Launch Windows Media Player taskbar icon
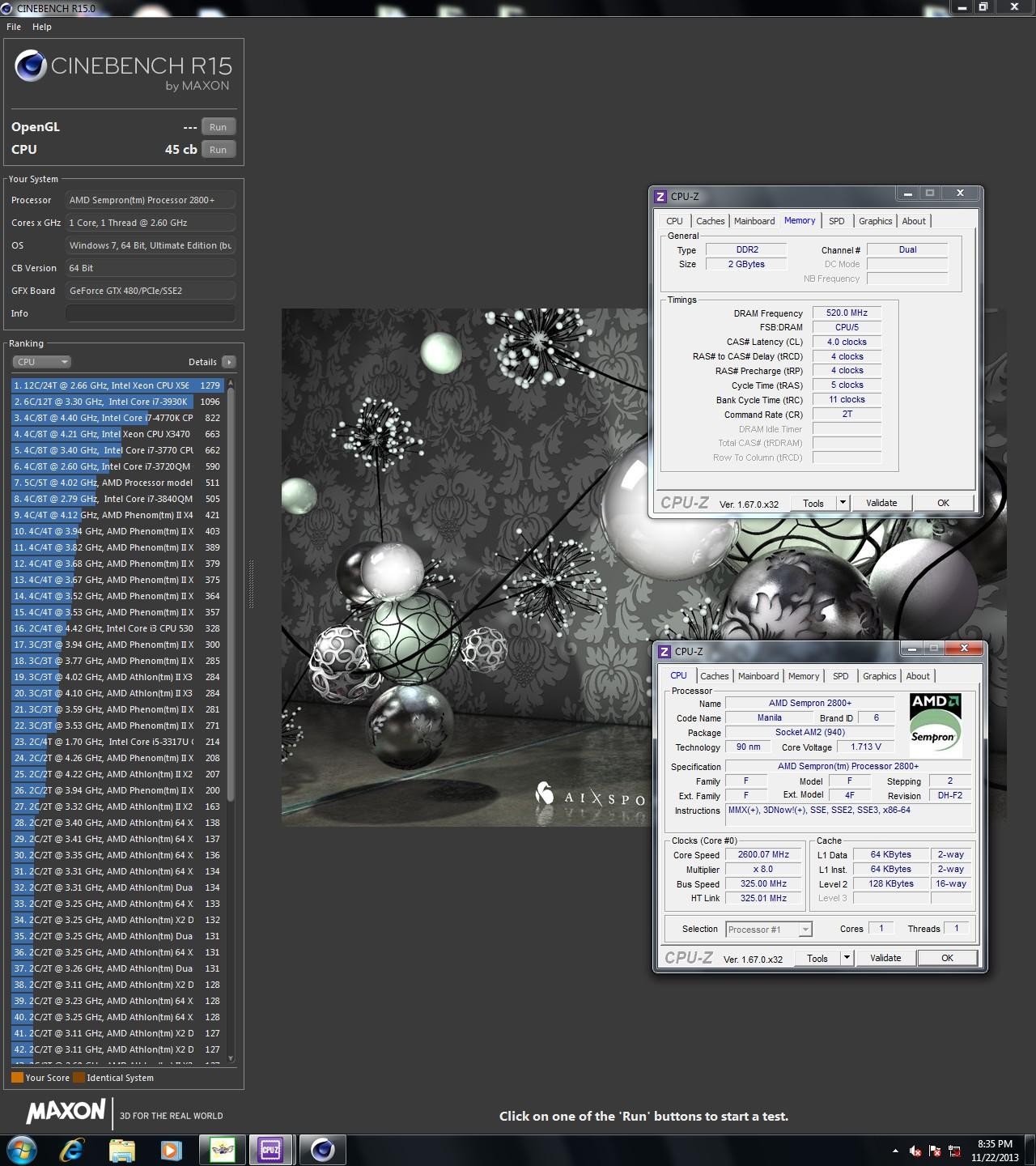 [171, 1150]
